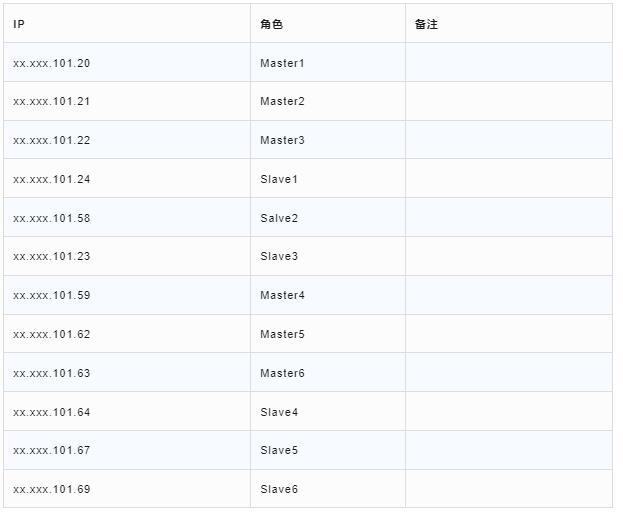The height and width of the screenshot is (515, 623).
Task: Click the Master4 role cell
Action: point(282,296)
